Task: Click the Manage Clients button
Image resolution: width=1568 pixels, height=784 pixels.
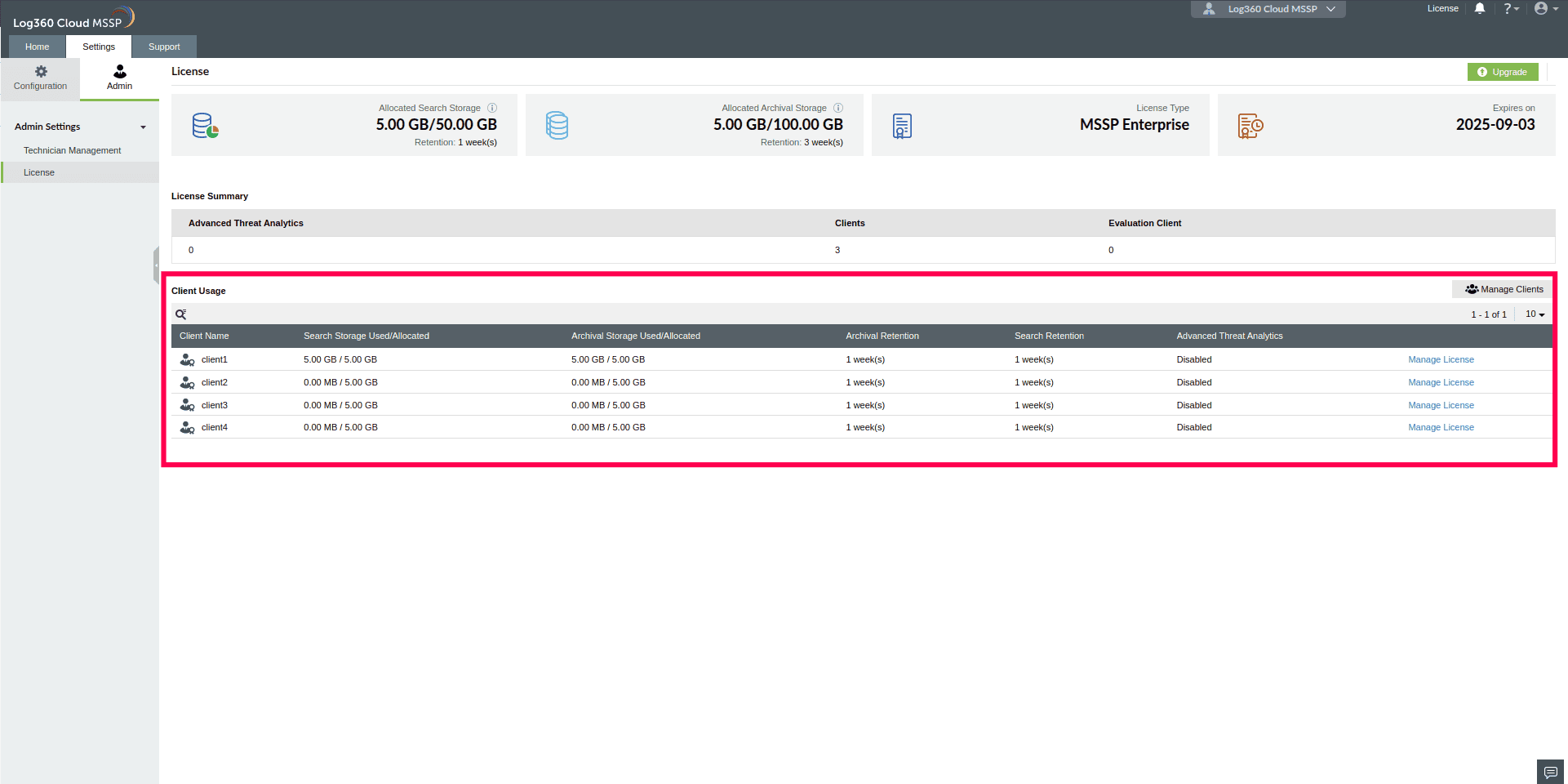Action: click(x=1503, y=289)
